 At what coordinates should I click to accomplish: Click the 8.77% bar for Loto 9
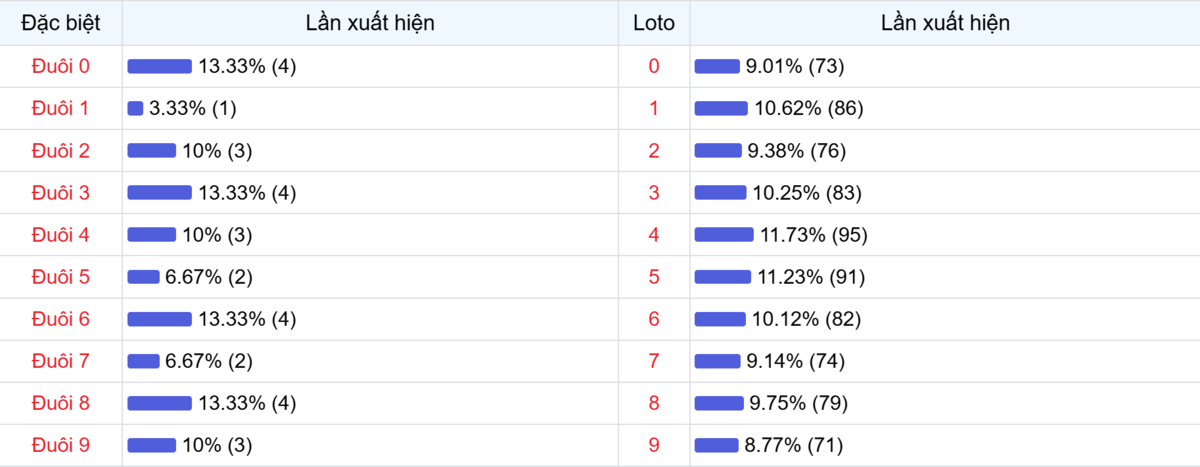[x=716, y=445]
